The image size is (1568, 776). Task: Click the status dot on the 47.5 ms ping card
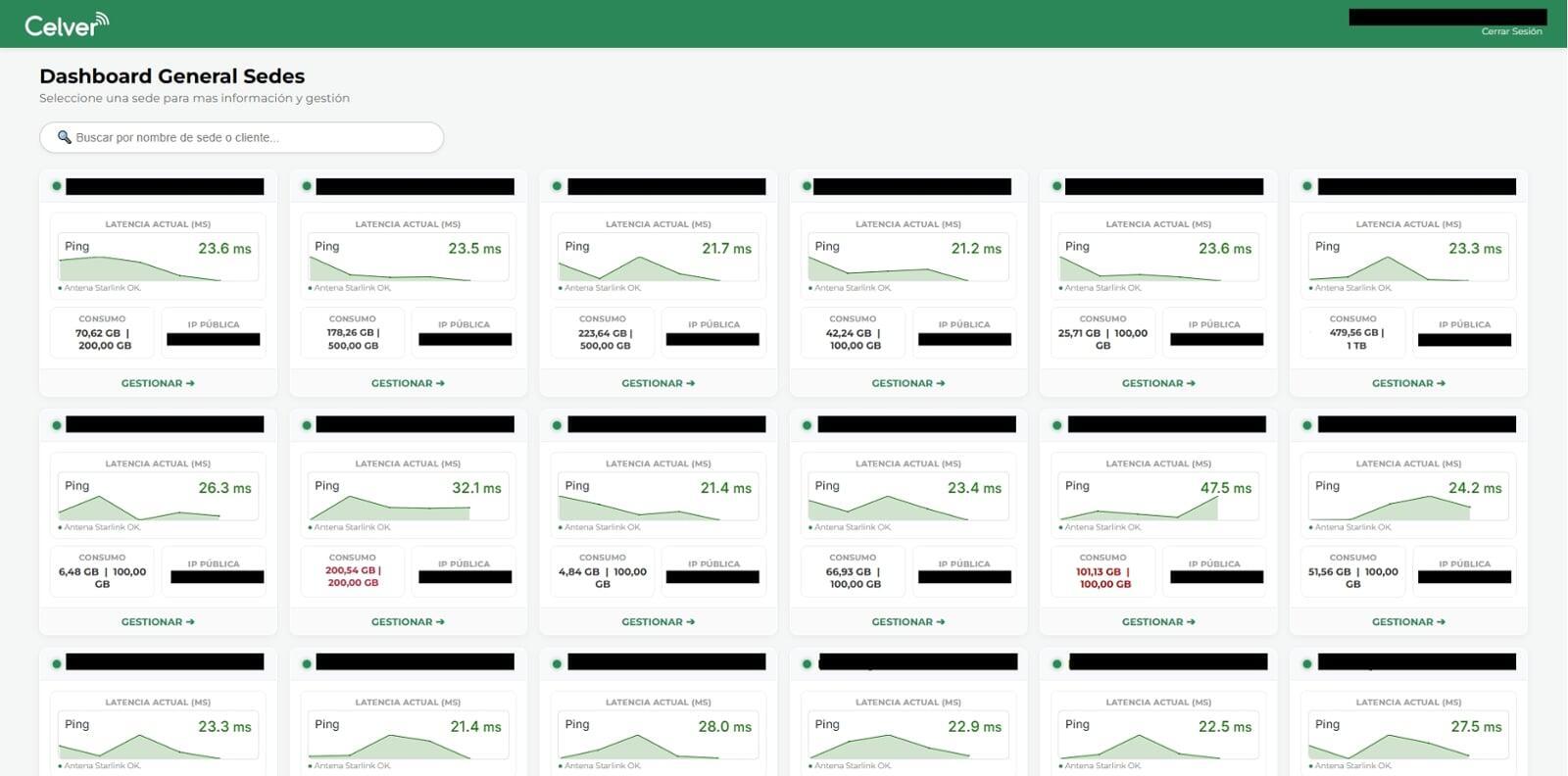click(x=1057, y=425)
